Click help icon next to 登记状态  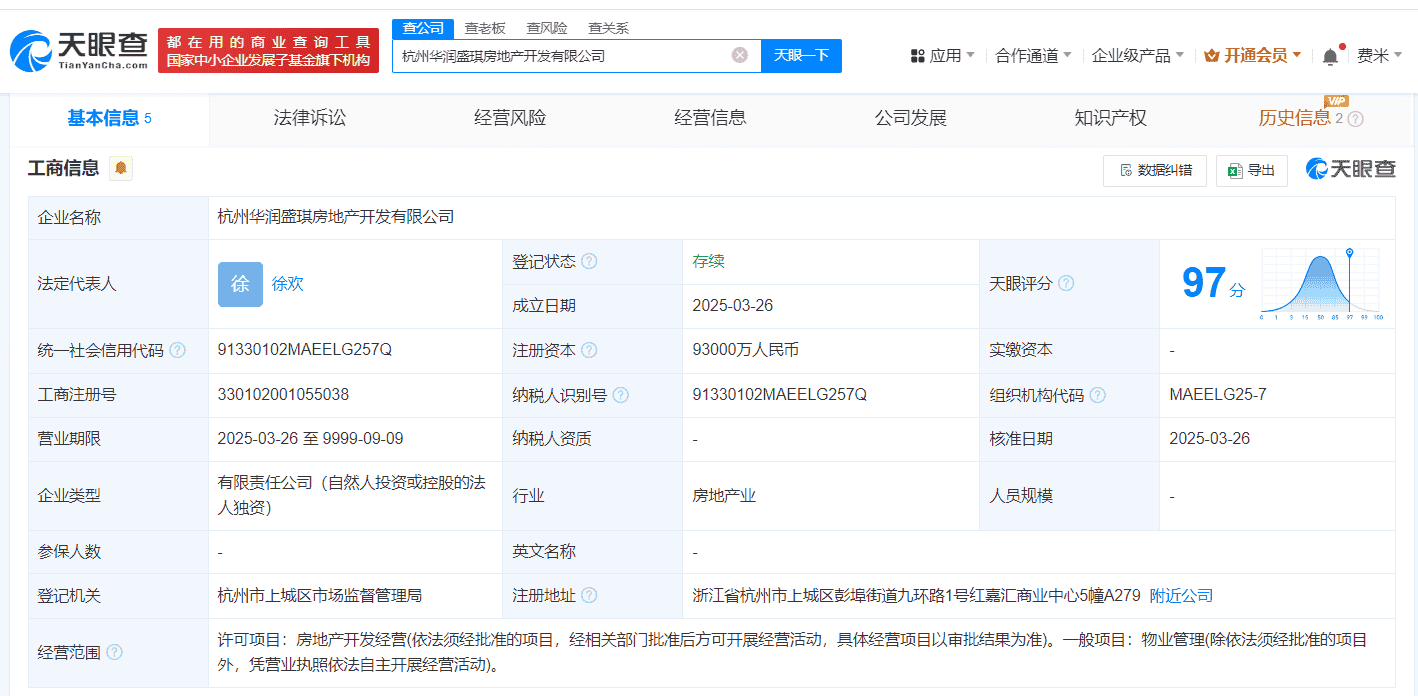(x=589, y=261)
